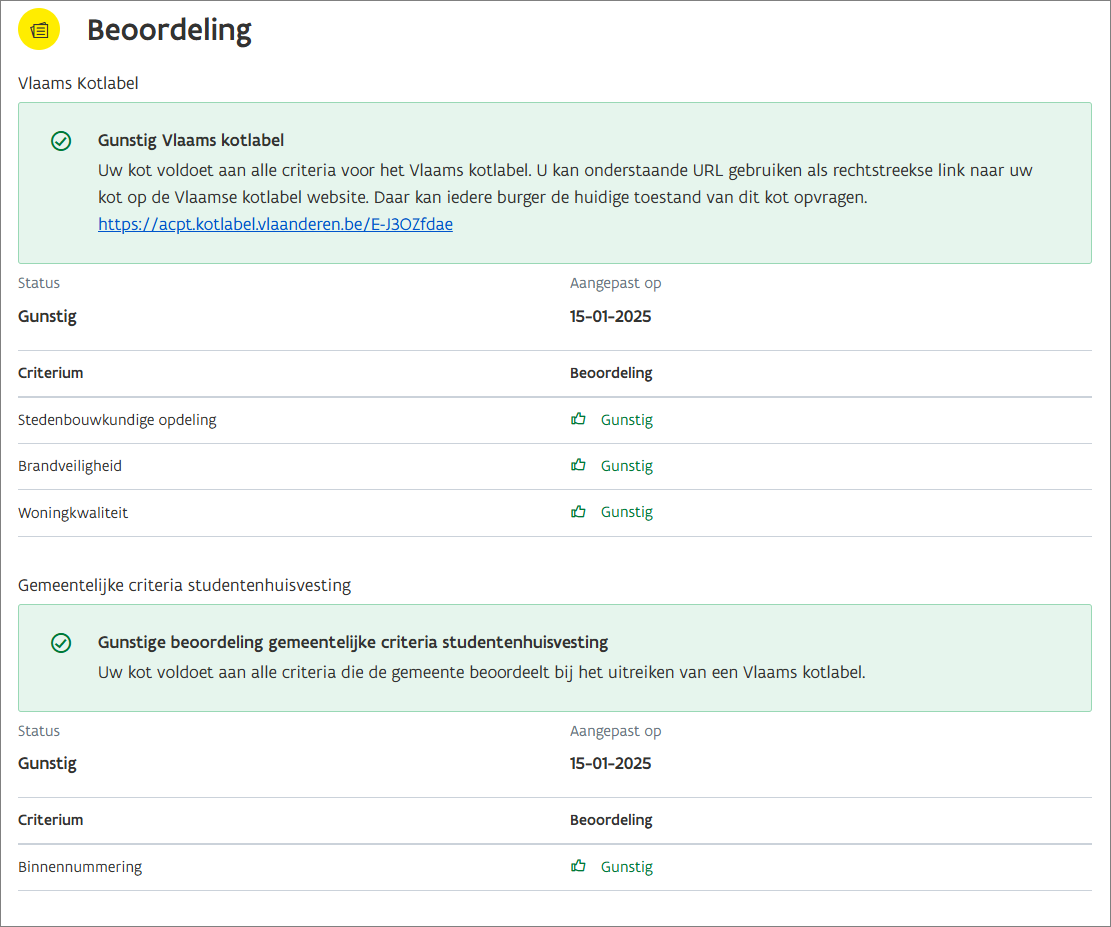
Task: Click thumbs-up icon in Binnennummering row
Action: (578, 866)
